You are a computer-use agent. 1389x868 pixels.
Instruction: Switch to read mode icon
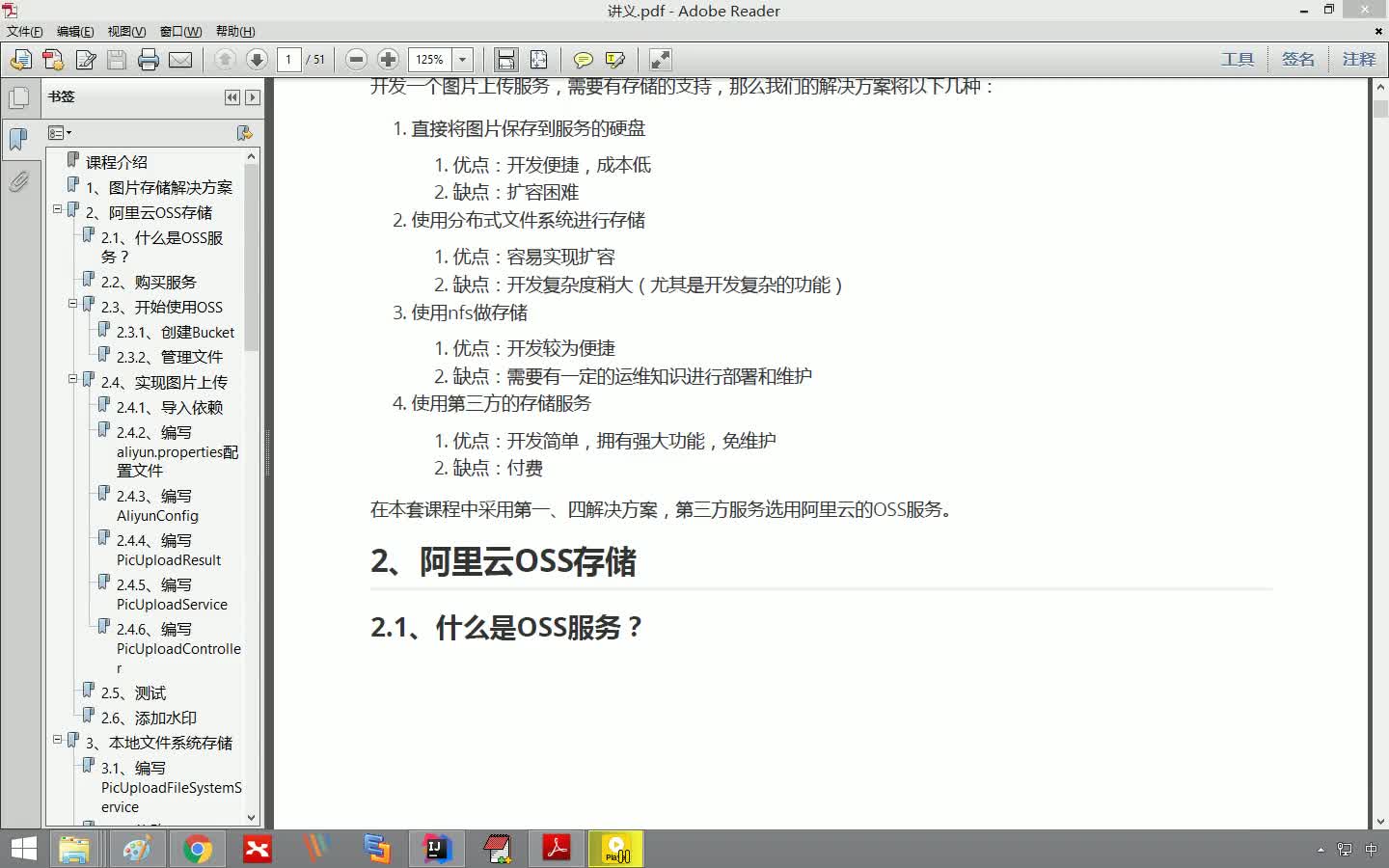(x=661, y=60)
